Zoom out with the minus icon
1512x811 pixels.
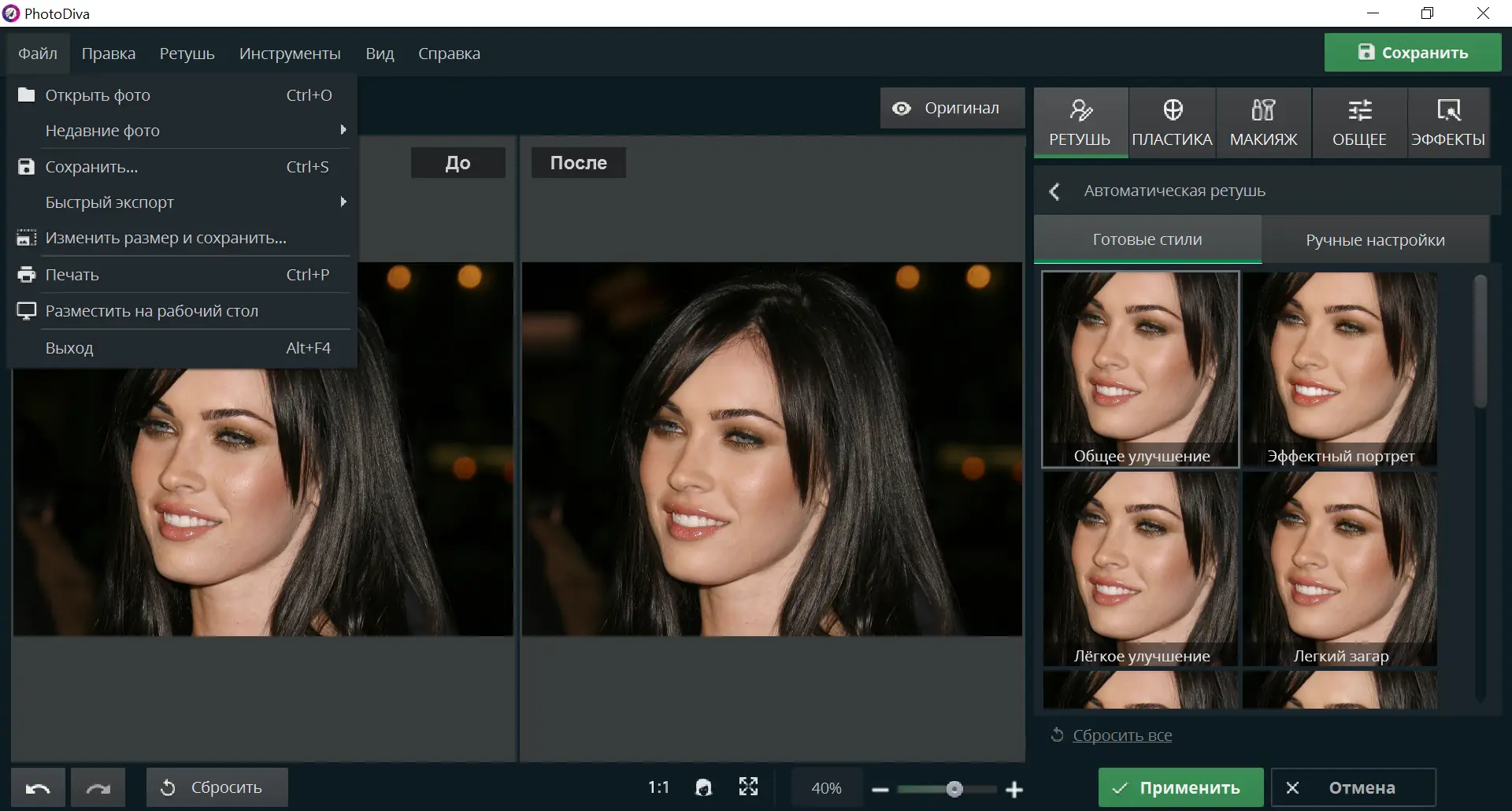coord(880,789)
